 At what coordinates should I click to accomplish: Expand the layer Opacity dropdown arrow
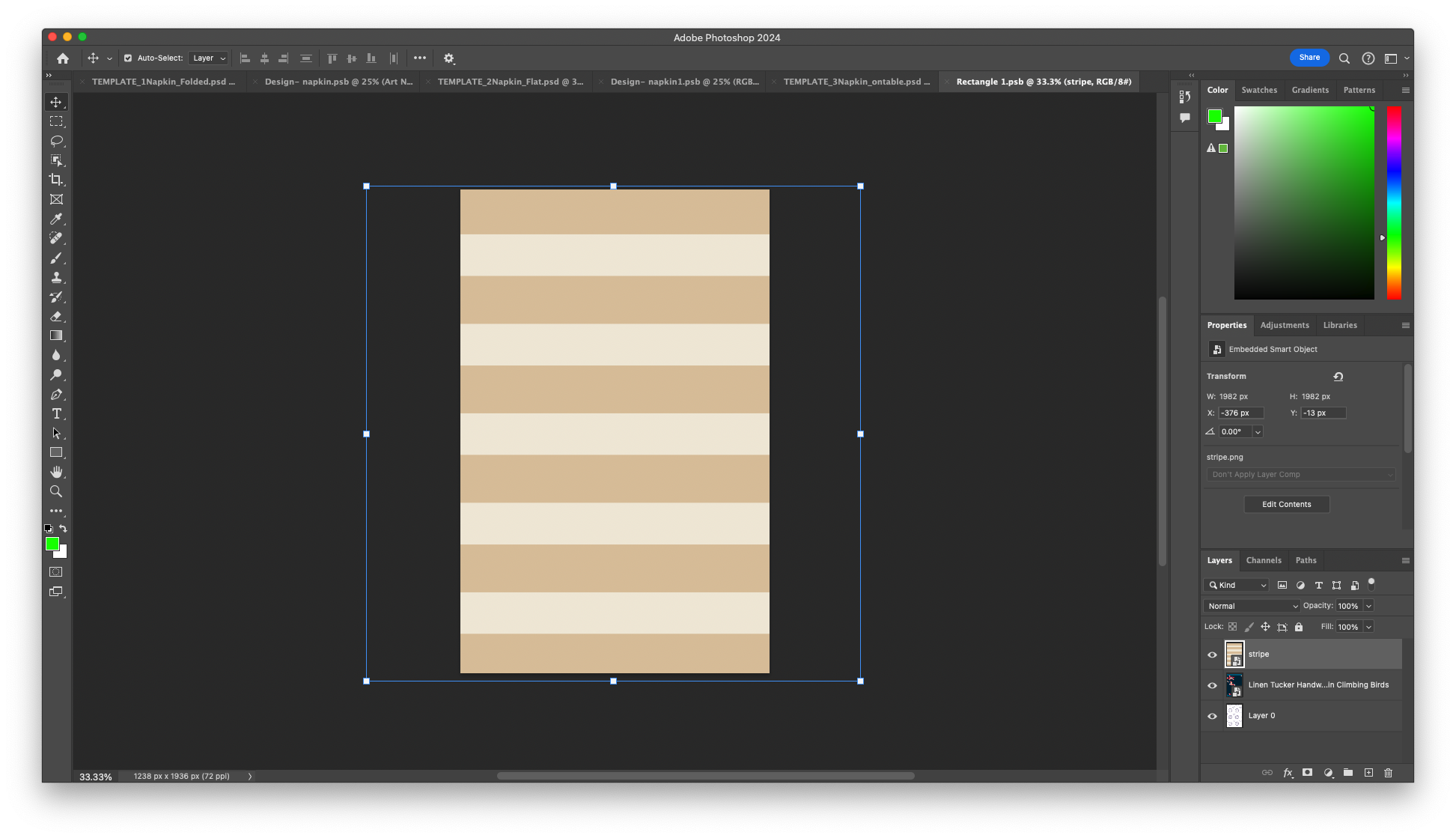point(1368,606)
